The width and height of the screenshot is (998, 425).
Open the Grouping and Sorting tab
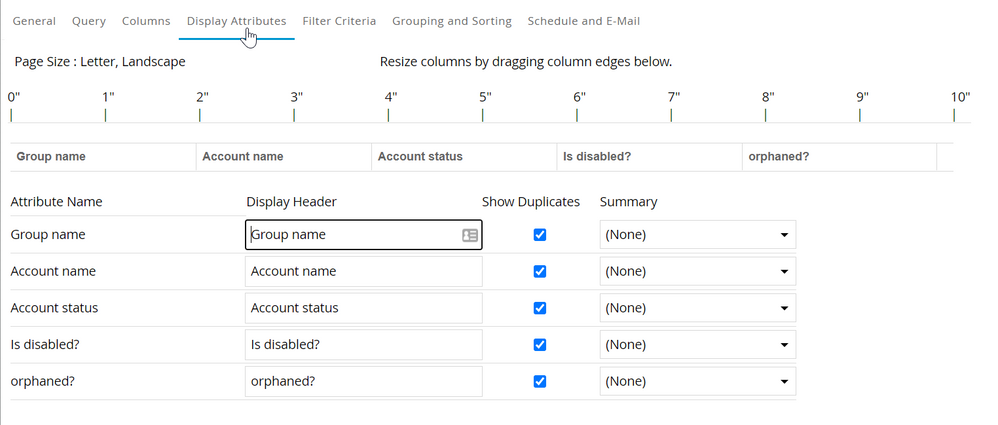tap(451, 21)
